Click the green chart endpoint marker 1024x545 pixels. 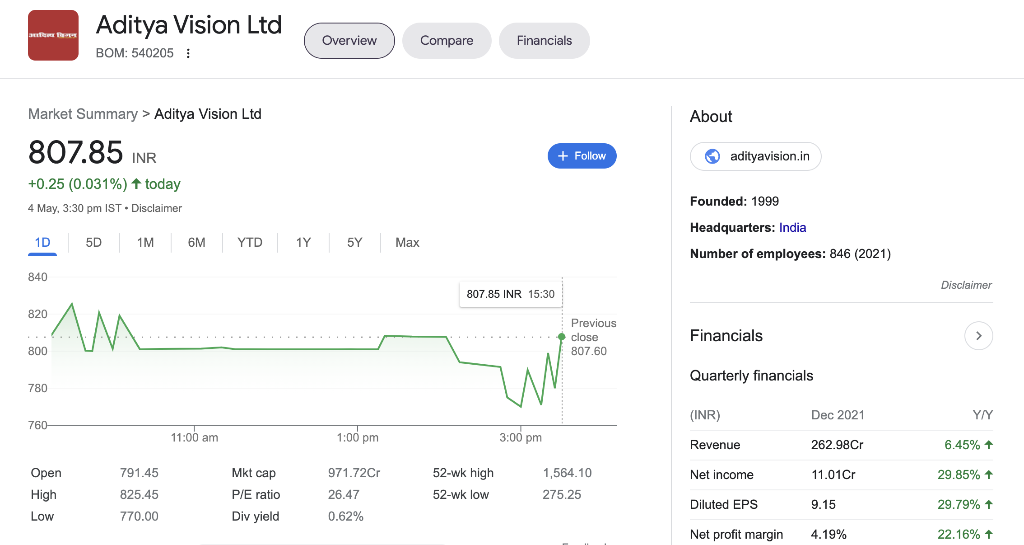562,337
